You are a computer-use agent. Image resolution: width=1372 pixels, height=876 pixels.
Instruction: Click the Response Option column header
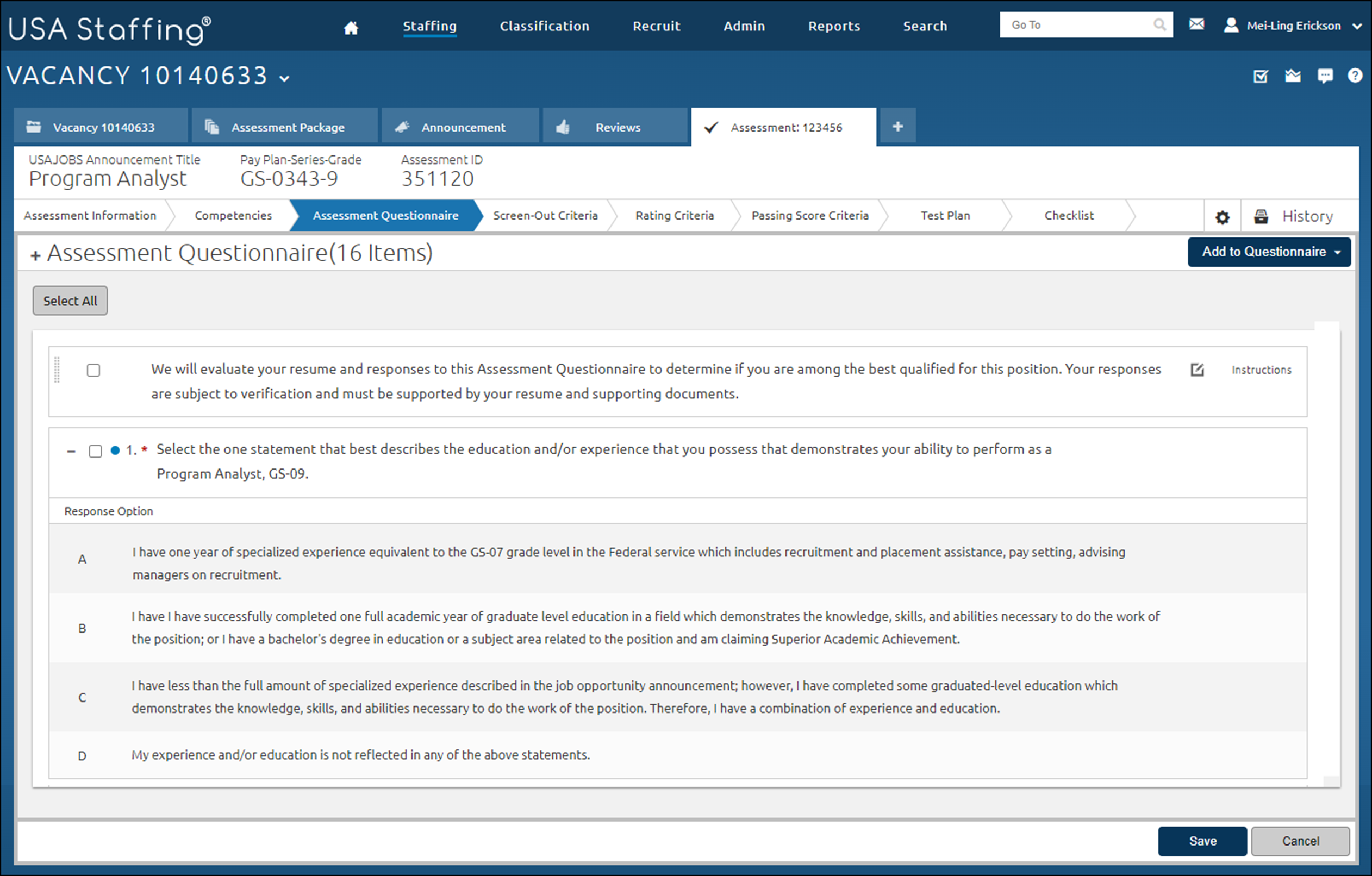108,511
